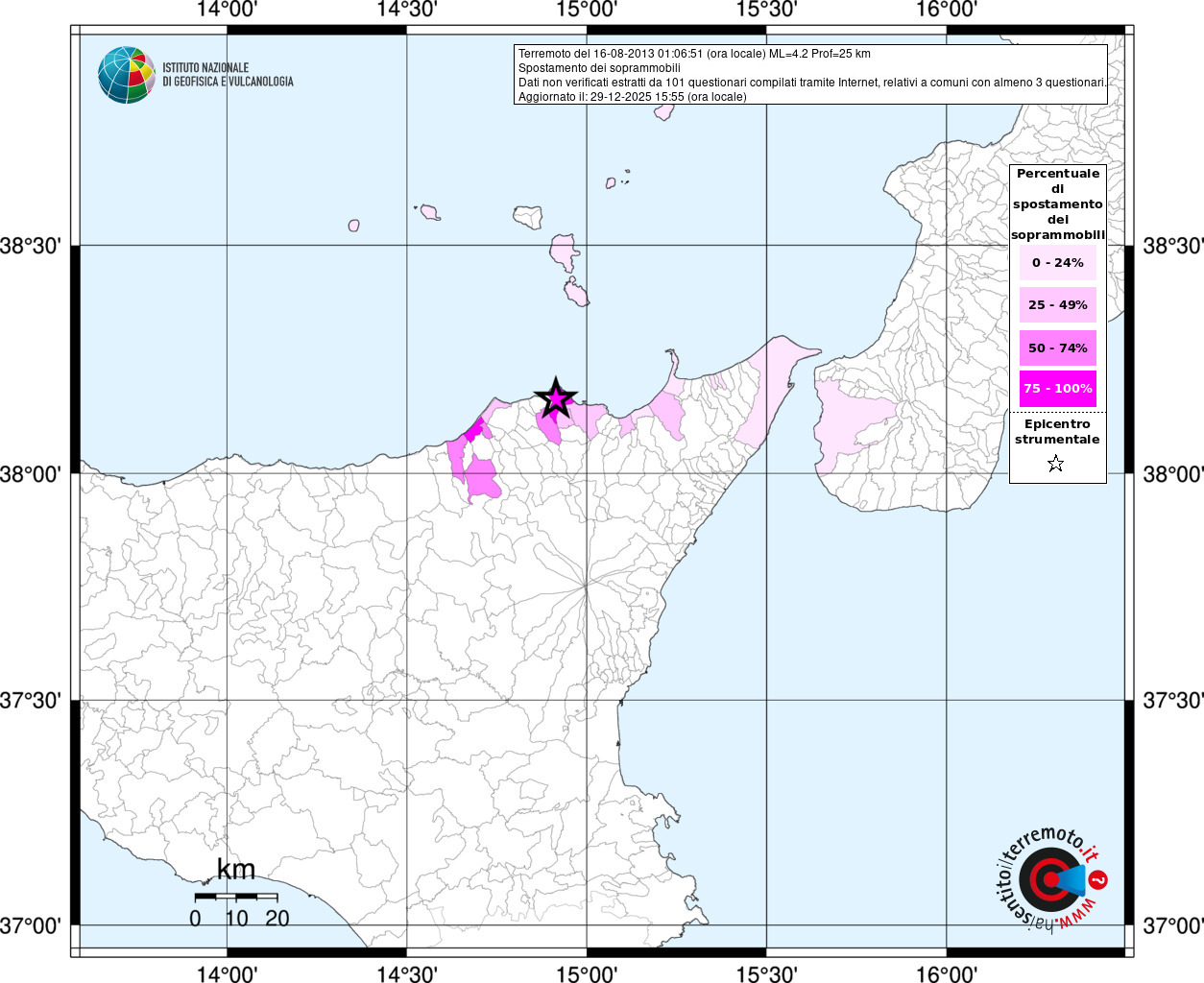Click the top 14°30' longitude label
The height and width of the screenshot is (983, 1204).
407,10
